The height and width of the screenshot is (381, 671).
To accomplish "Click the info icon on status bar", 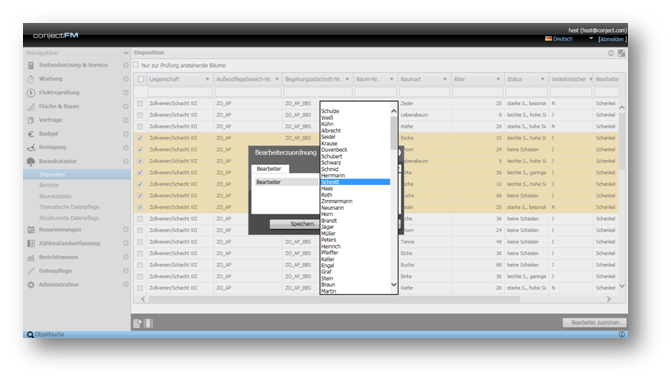I will tap(621, 334).
